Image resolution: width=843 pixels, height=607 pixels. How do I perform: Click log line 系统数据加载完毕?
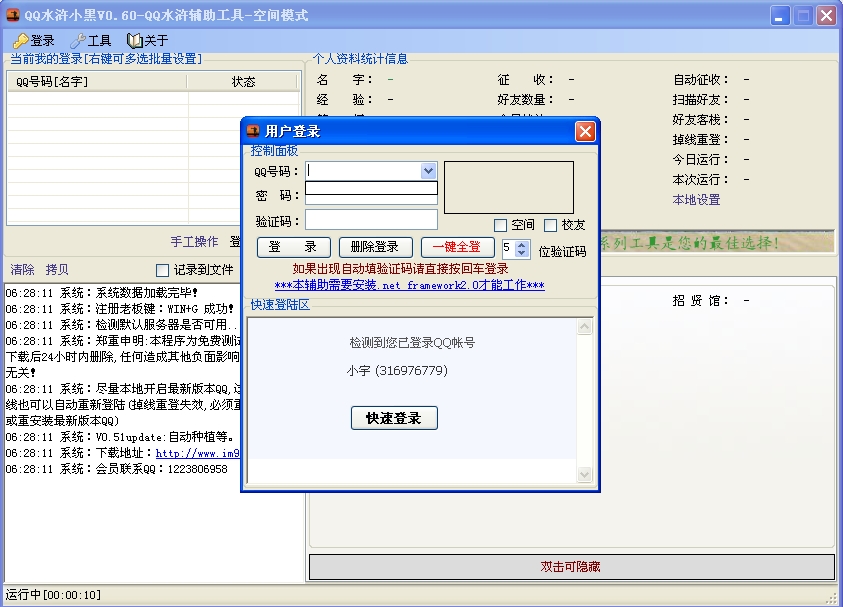point(102,293)
